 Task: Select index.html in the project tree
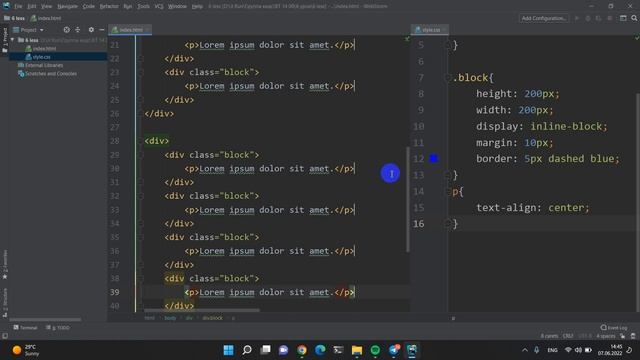coord(41,49)
